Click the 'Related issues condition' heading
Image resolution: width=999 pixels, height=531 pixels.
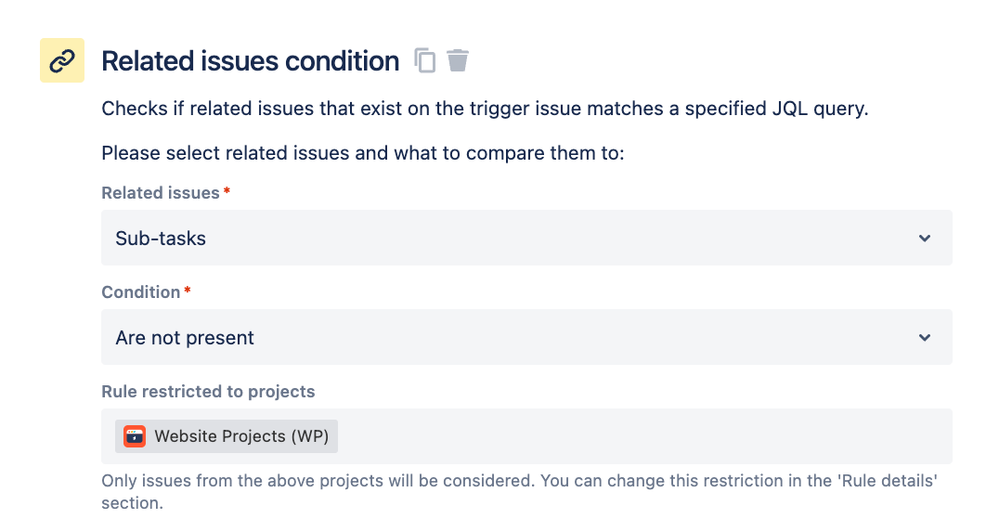[250, 61]
